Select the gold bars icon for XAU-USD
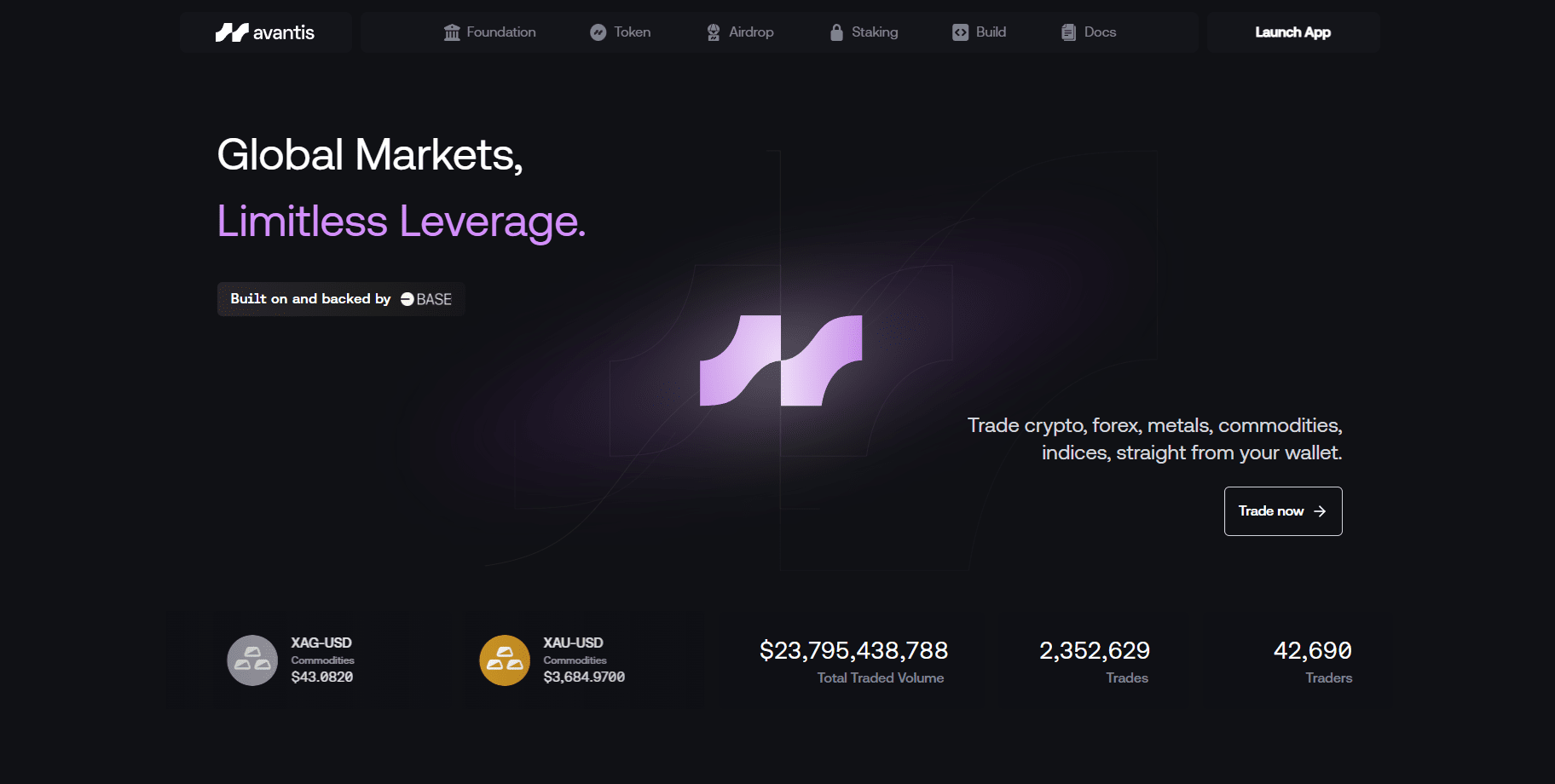 click(504, 660)
